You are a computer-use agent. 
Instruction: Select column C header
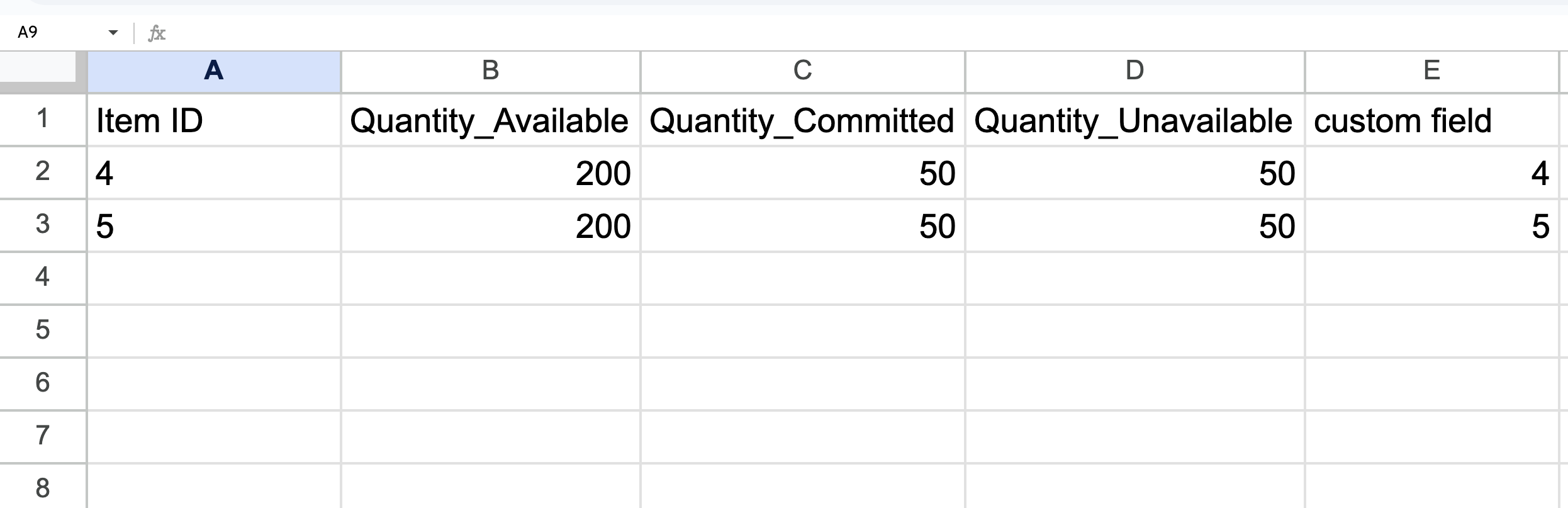click(x=802, y=71)
